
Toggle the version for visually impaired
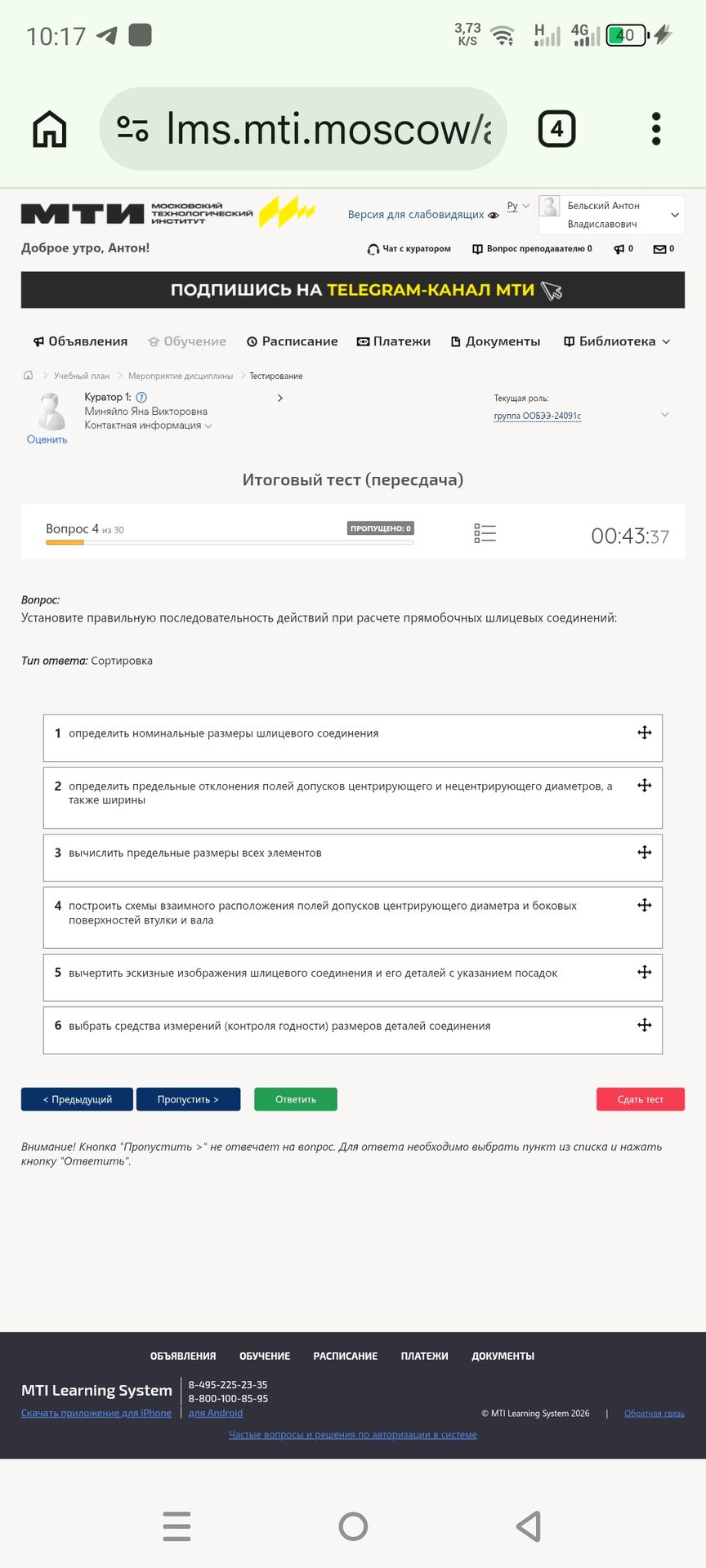tap(422, 215)
